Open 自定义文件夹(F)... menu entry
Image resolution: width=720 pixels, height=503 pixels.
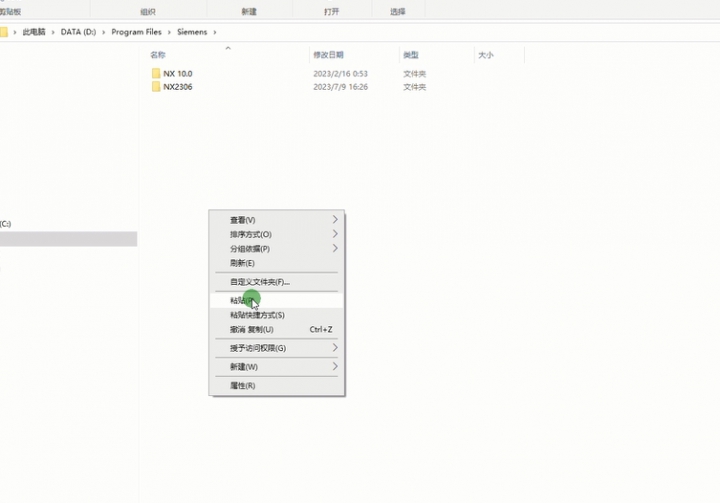click(x=276, y=282)
